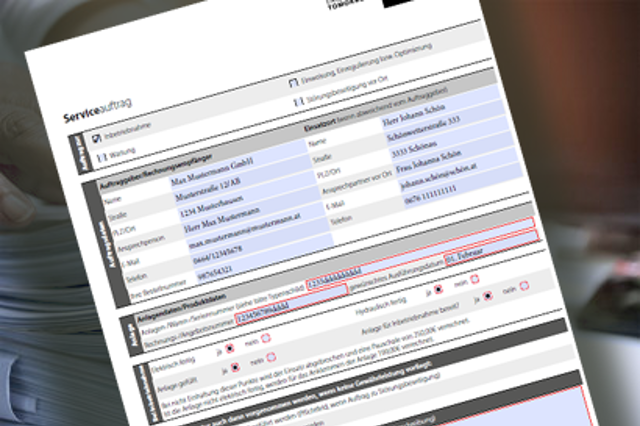This screenshot has width=640, height=426.
Task: Click Einsatzort Straße field 'Schönwetterstraße 333'
Action: click(x=447, y=124)
